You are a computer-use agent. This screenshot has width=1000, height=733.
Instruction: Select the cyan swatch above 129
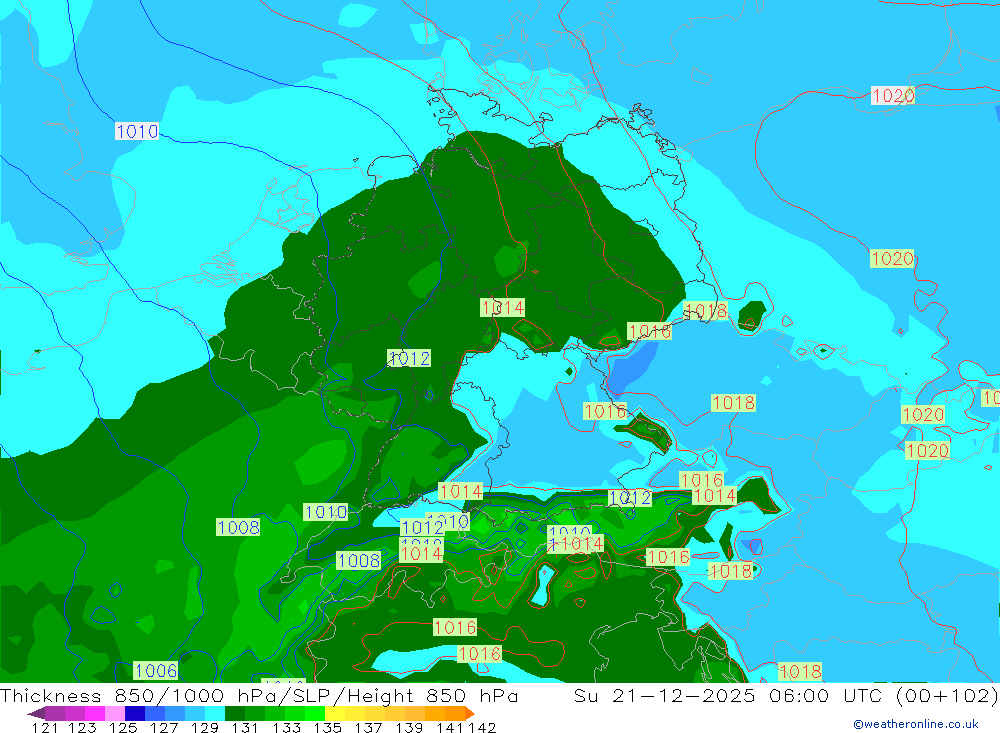215,713
